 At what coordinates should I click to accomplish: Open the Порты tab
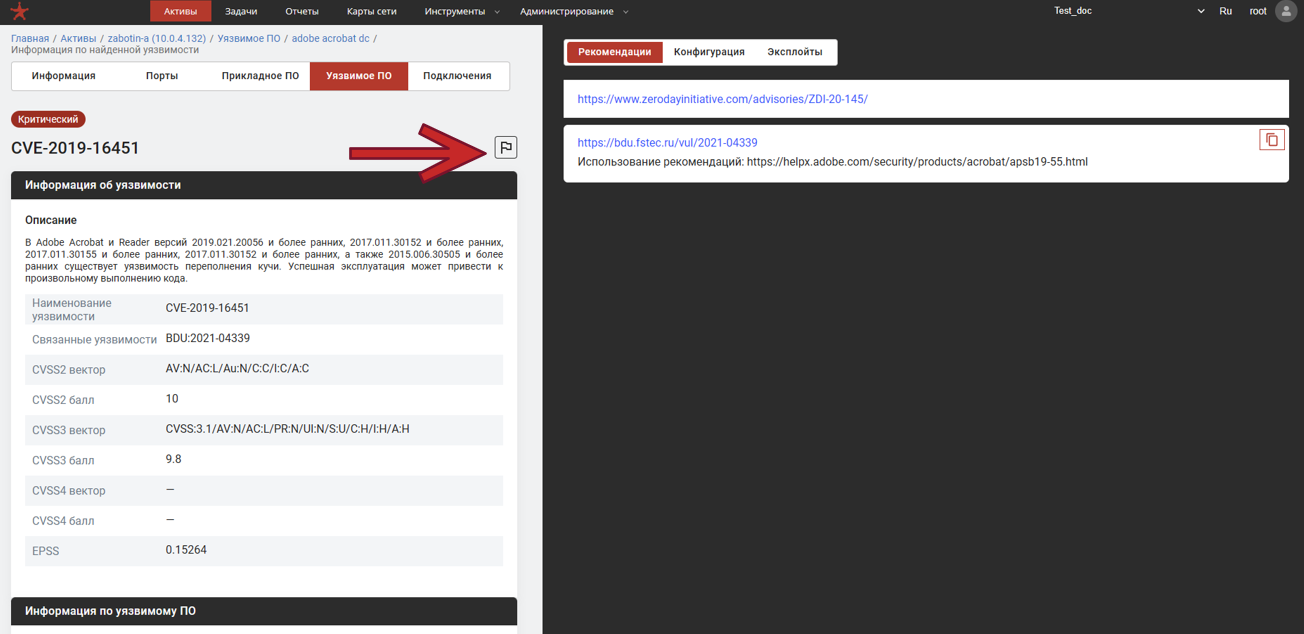pyautogui.click(x=162, y=76)
